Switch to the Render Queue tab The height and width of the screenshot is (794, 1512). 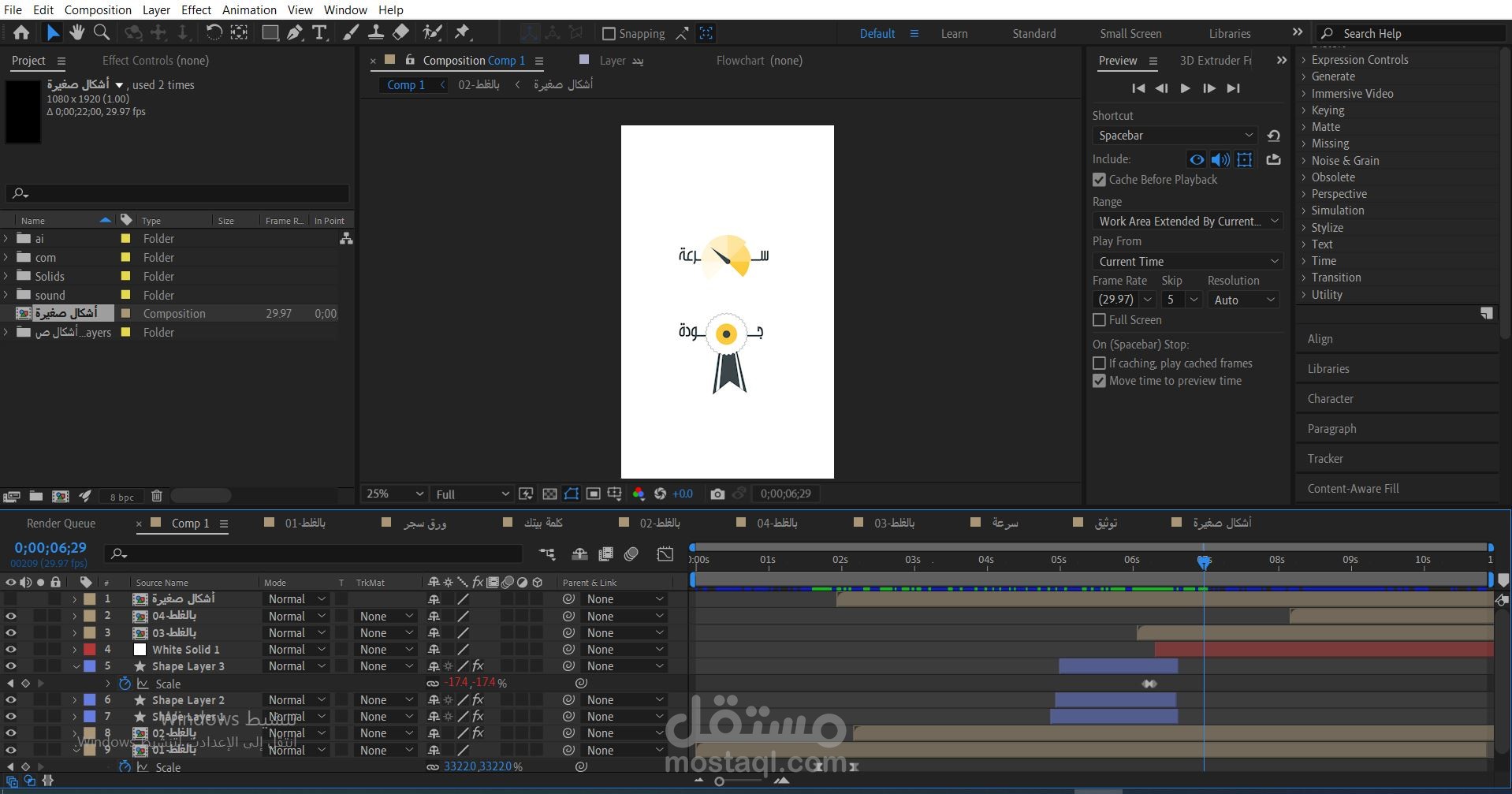(61, 523)
